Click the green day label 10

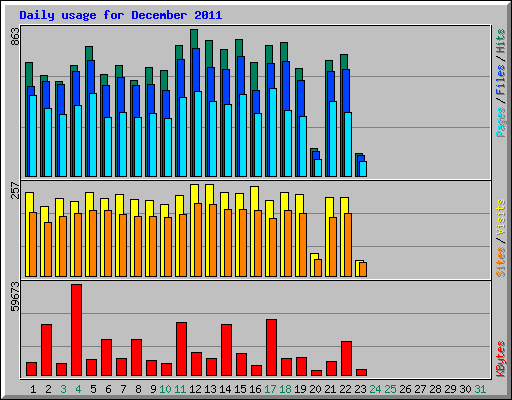pos(165,389)
